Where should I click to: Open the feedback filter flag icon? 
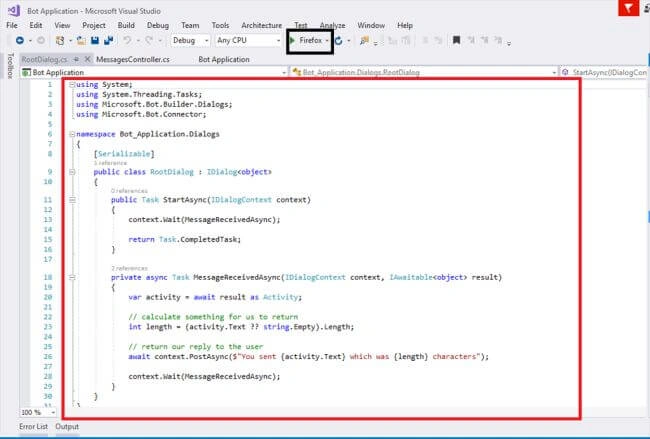pos(628,7)
